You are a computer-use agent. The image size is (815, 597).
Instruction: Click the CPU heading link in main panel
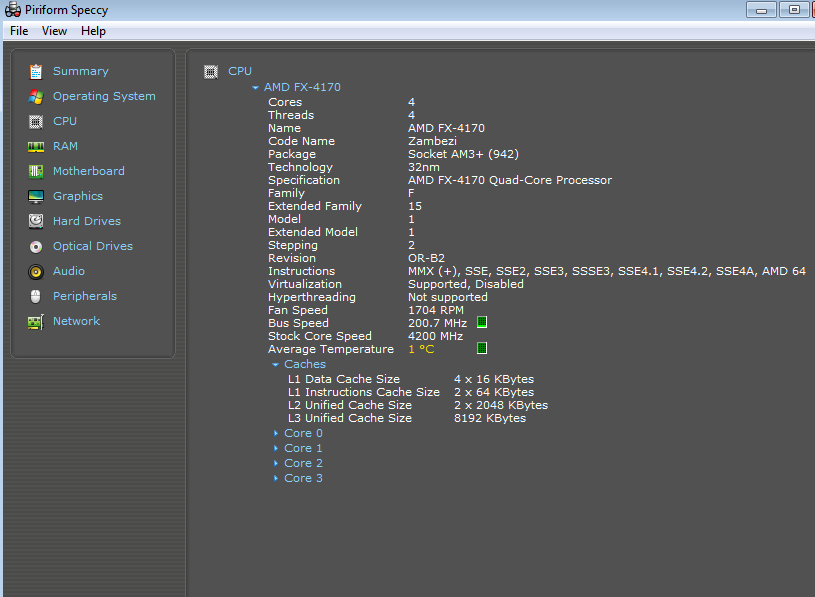[240, 71]
